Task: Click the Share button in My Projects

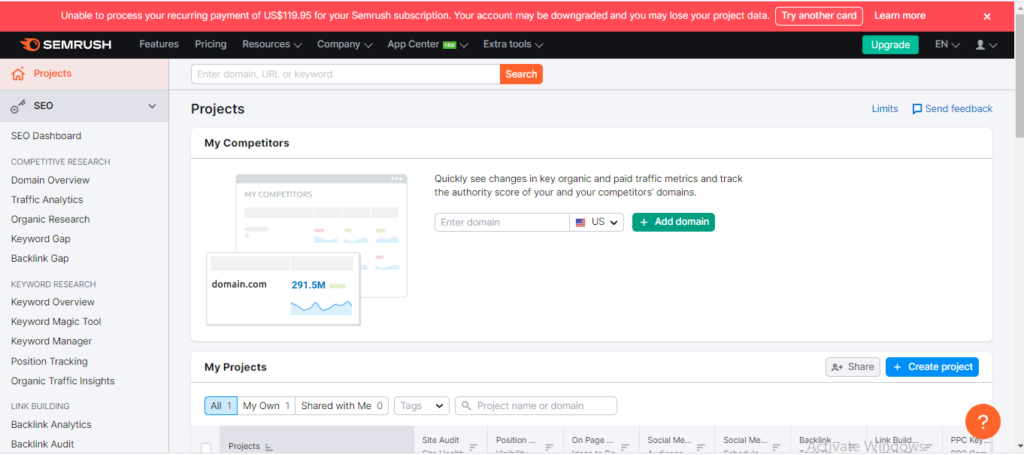Action: coord(853,367)
